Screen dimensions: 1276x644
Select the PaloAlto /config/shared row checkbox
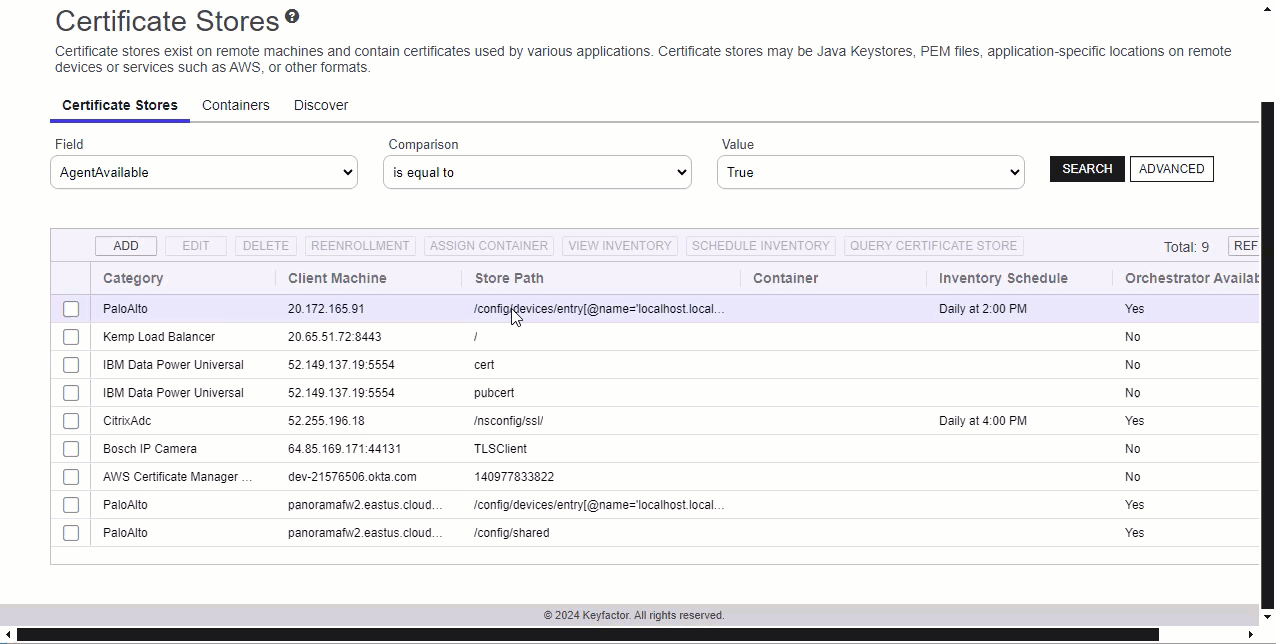(x=71, y=533)
